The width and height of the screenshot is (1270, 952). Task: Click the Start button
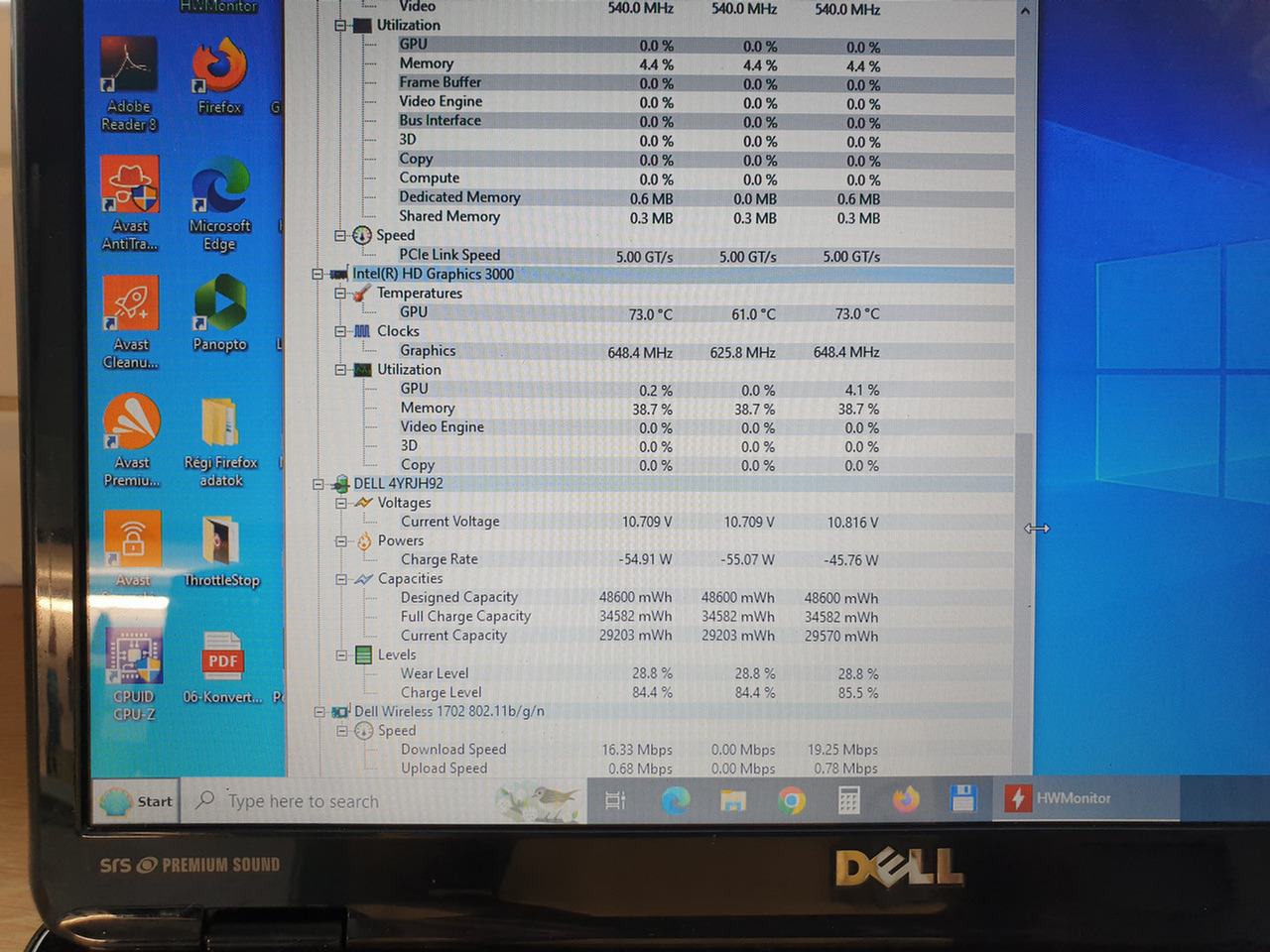(137, 801)
